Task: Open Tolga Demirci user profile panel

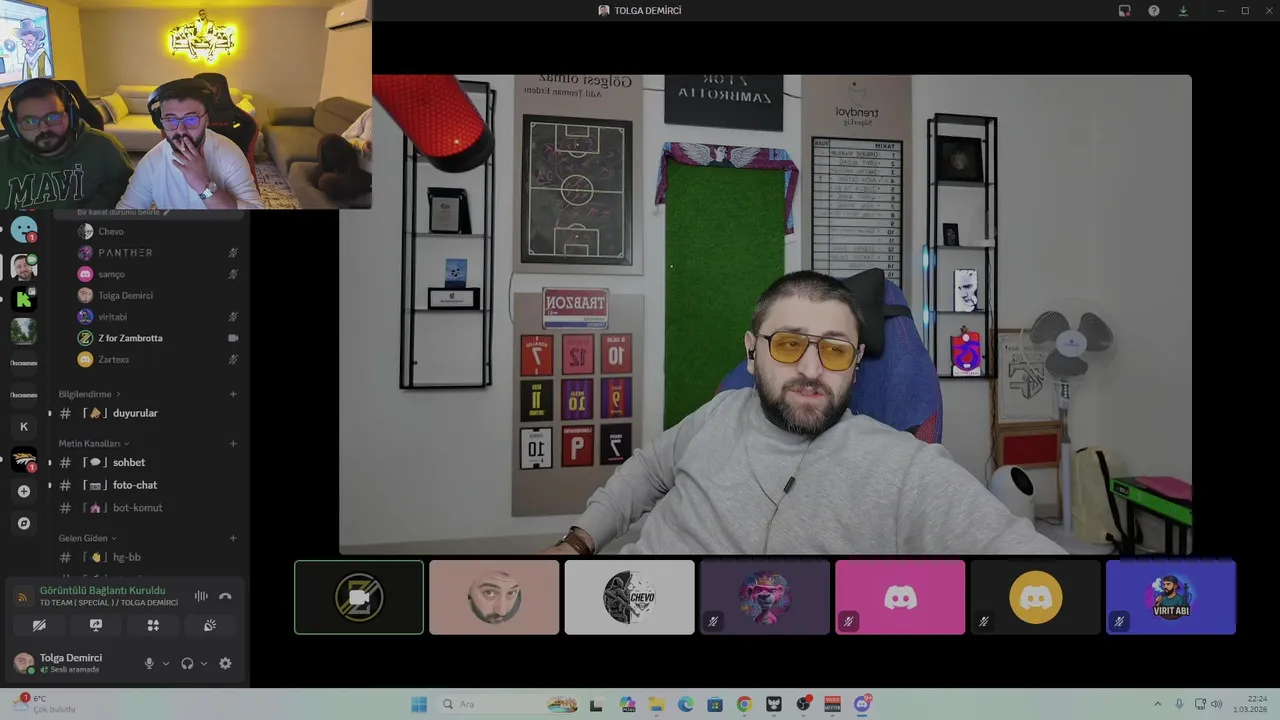Action: coord(70,663)
